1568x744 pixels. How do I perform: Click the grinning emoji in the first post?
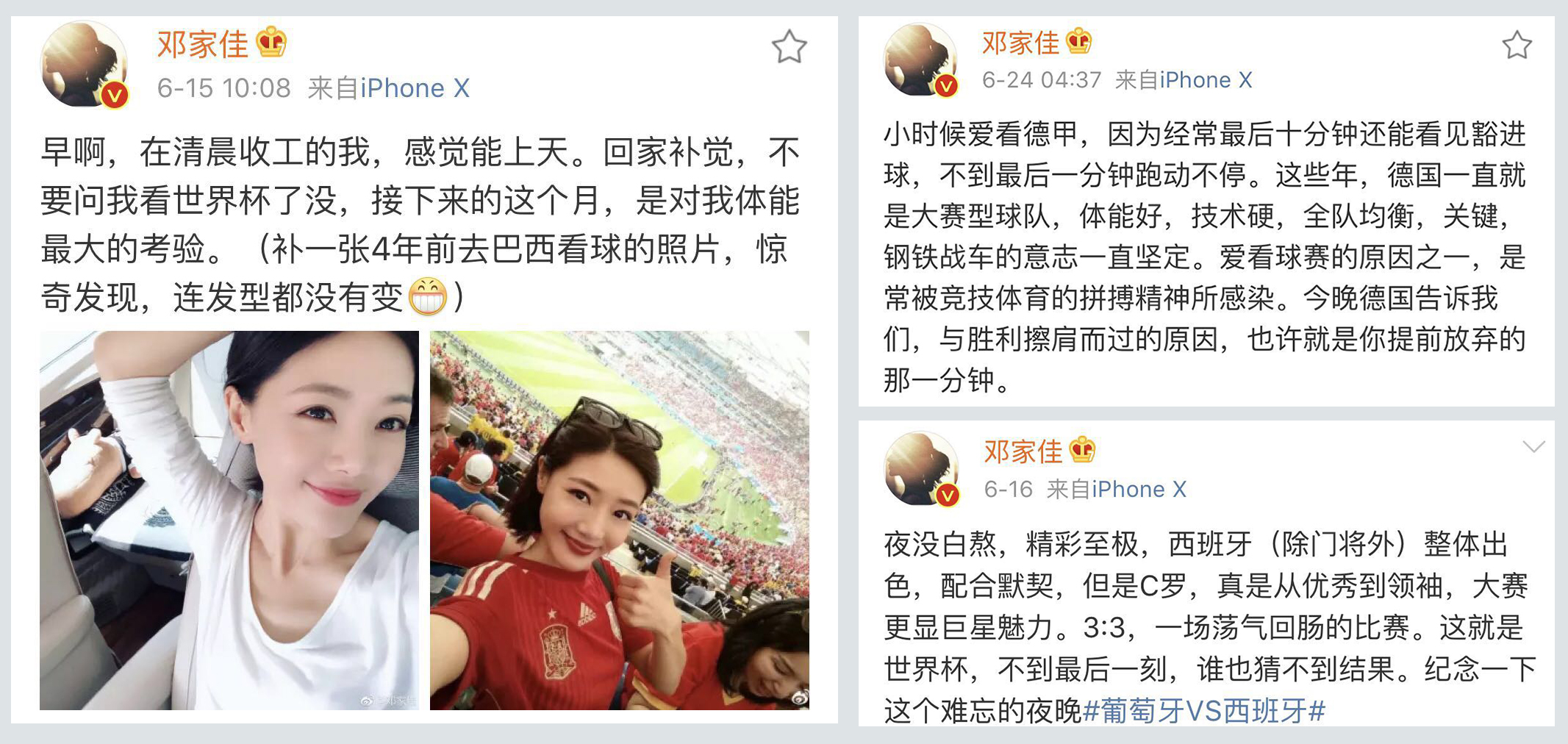(x=427, y=297)
